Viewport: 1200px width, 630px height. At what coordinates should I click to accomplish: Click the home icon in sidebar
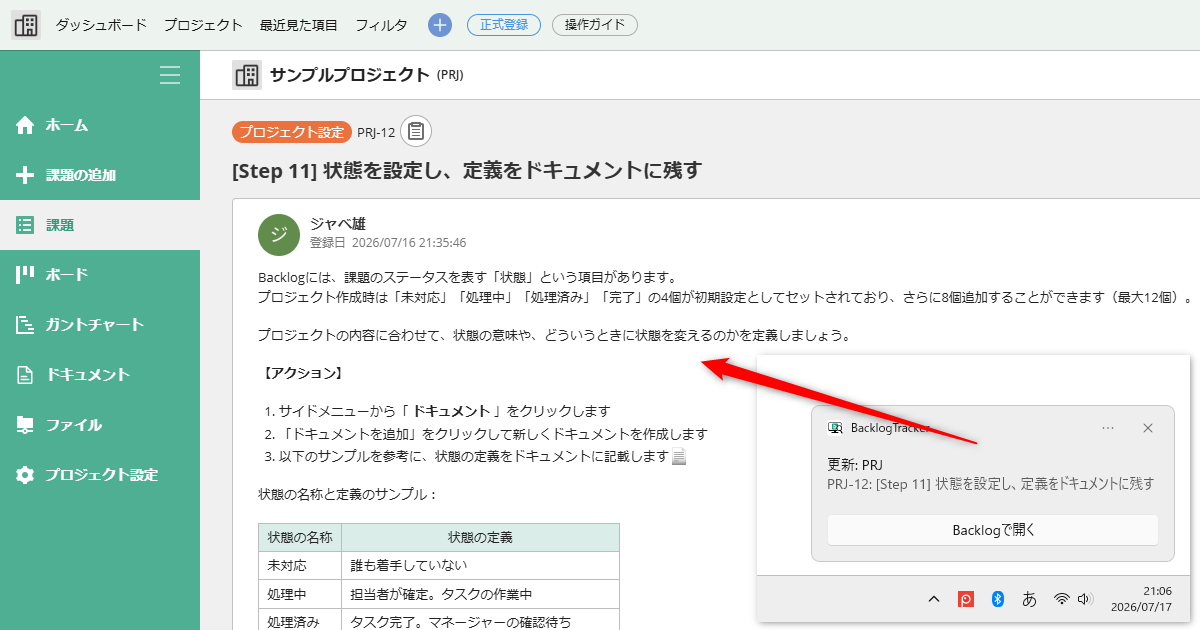pos(25,125)
